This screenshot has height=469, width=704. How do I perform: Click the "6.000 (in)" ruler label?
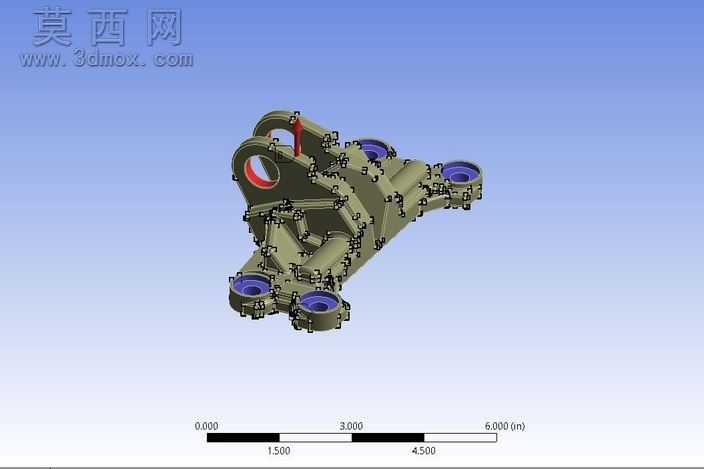505,426
